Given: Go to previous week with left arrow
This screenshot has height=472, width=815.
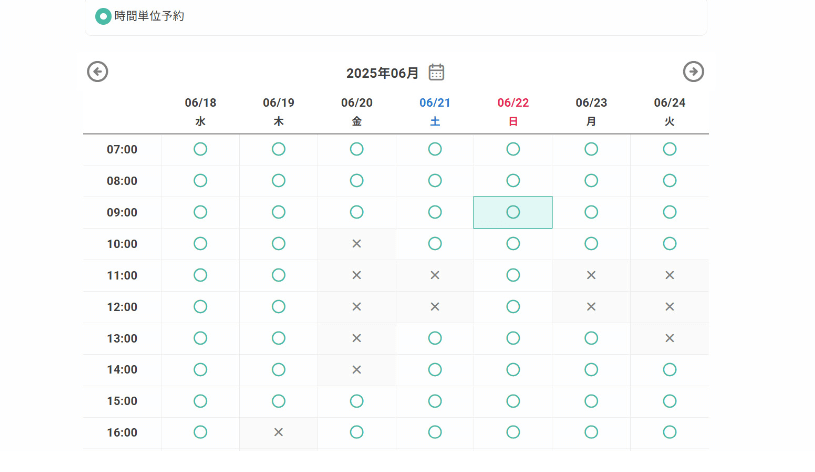Looking at the screenshot, I should (97, 72).
